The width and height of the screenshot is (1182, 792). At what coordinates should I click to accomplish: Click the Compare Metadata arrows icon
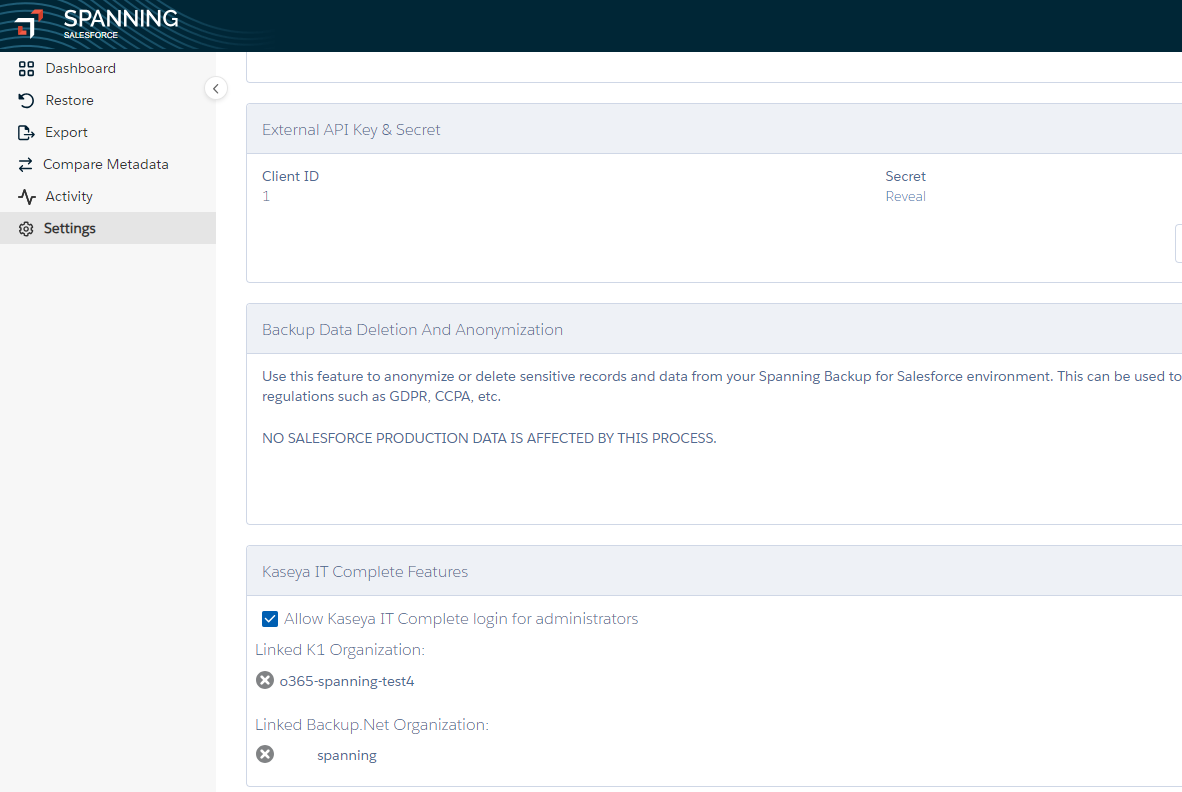26,164
